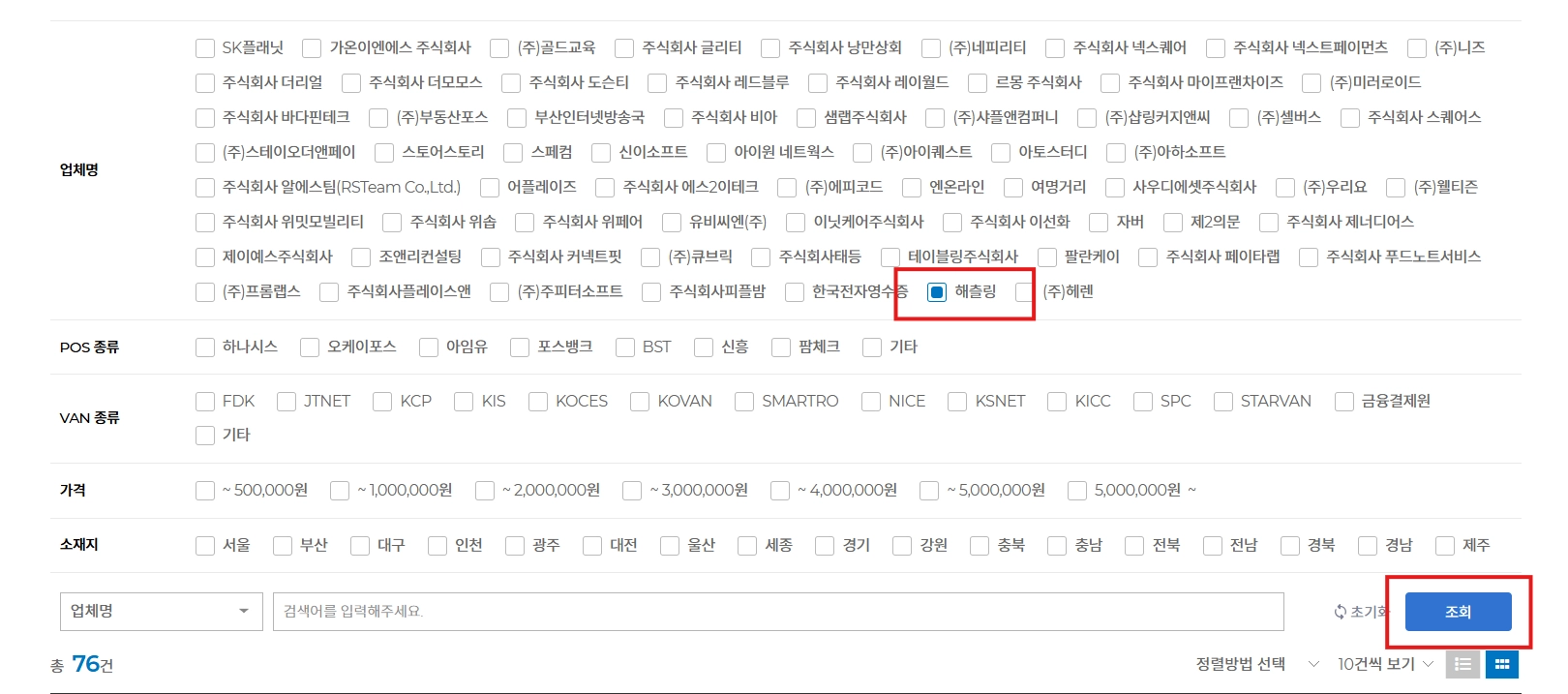Check the ~ 500,000원 price checkbox
This screenshot has height=694, width=1568.
pos(204,491)
